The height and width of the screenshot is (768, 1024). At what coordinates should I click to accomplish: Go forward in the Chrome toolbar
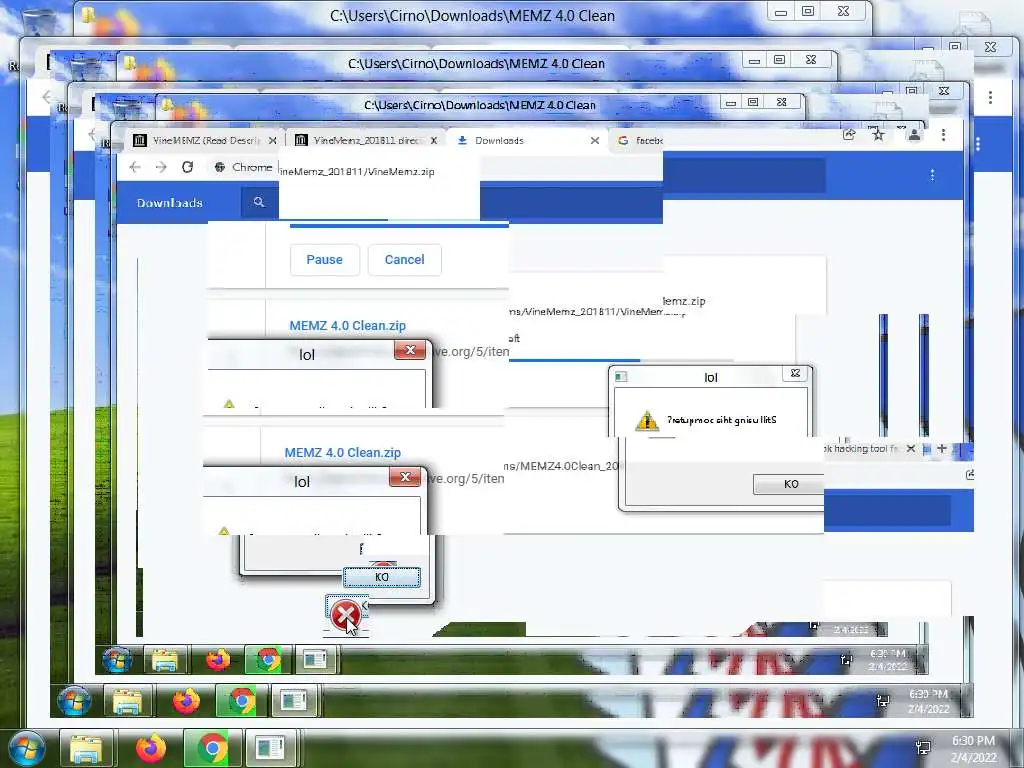(x=161, y=167)
